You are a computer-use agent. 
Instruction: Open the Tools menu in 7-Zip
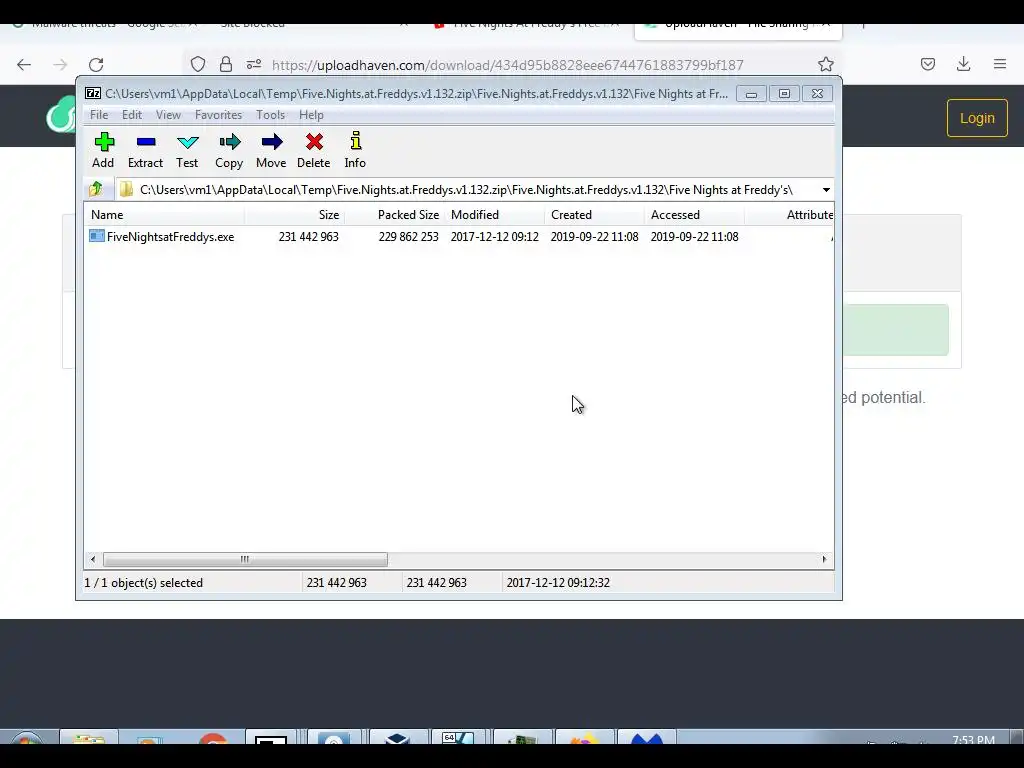pos(270,115)
